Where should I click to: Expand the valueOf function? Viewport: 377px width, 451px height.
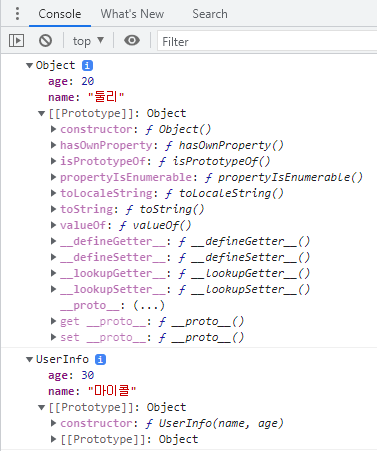pyautogui.click(x=53, y=225)
